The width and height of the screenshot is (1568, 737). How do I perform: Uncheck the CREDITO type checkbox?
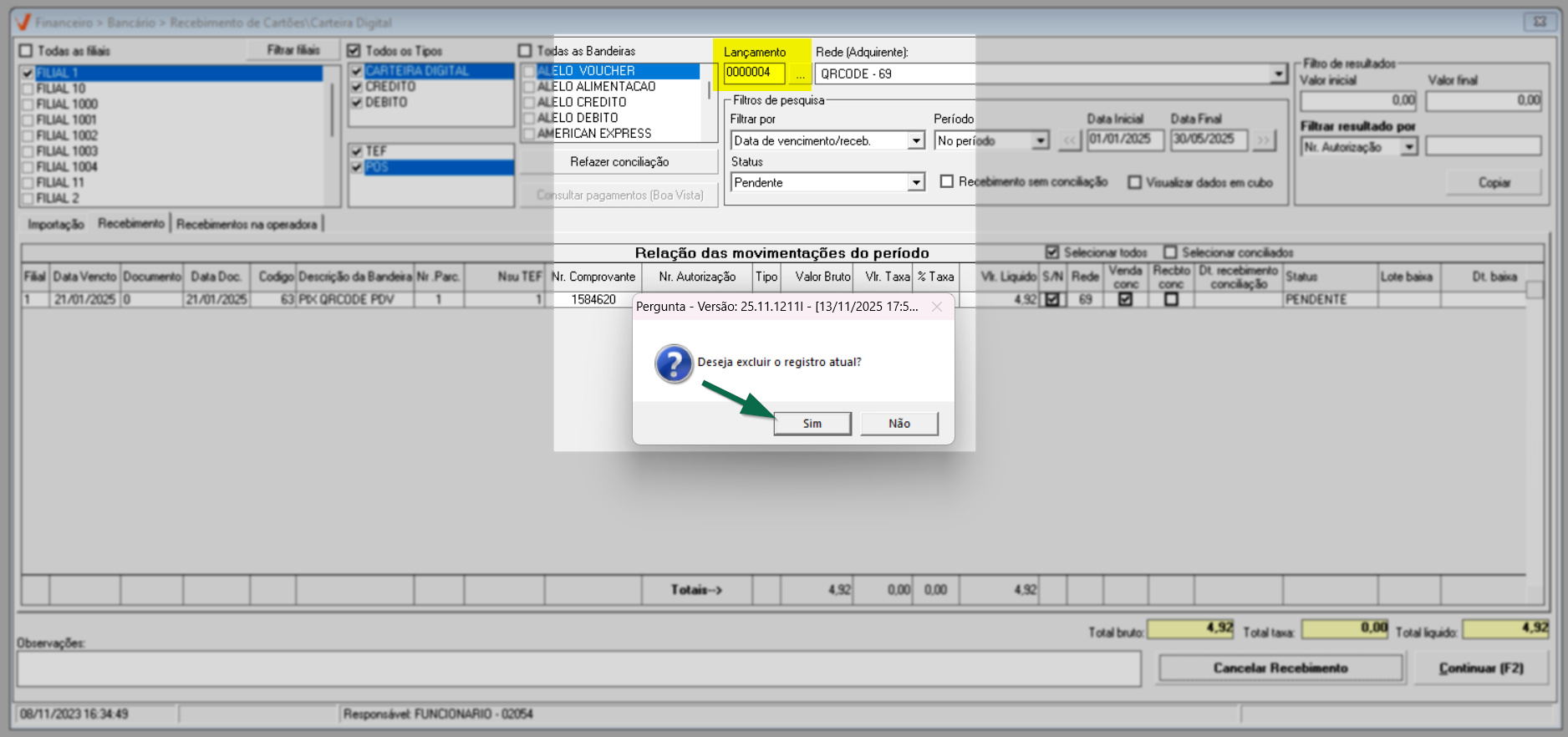[x=357, y=87]
